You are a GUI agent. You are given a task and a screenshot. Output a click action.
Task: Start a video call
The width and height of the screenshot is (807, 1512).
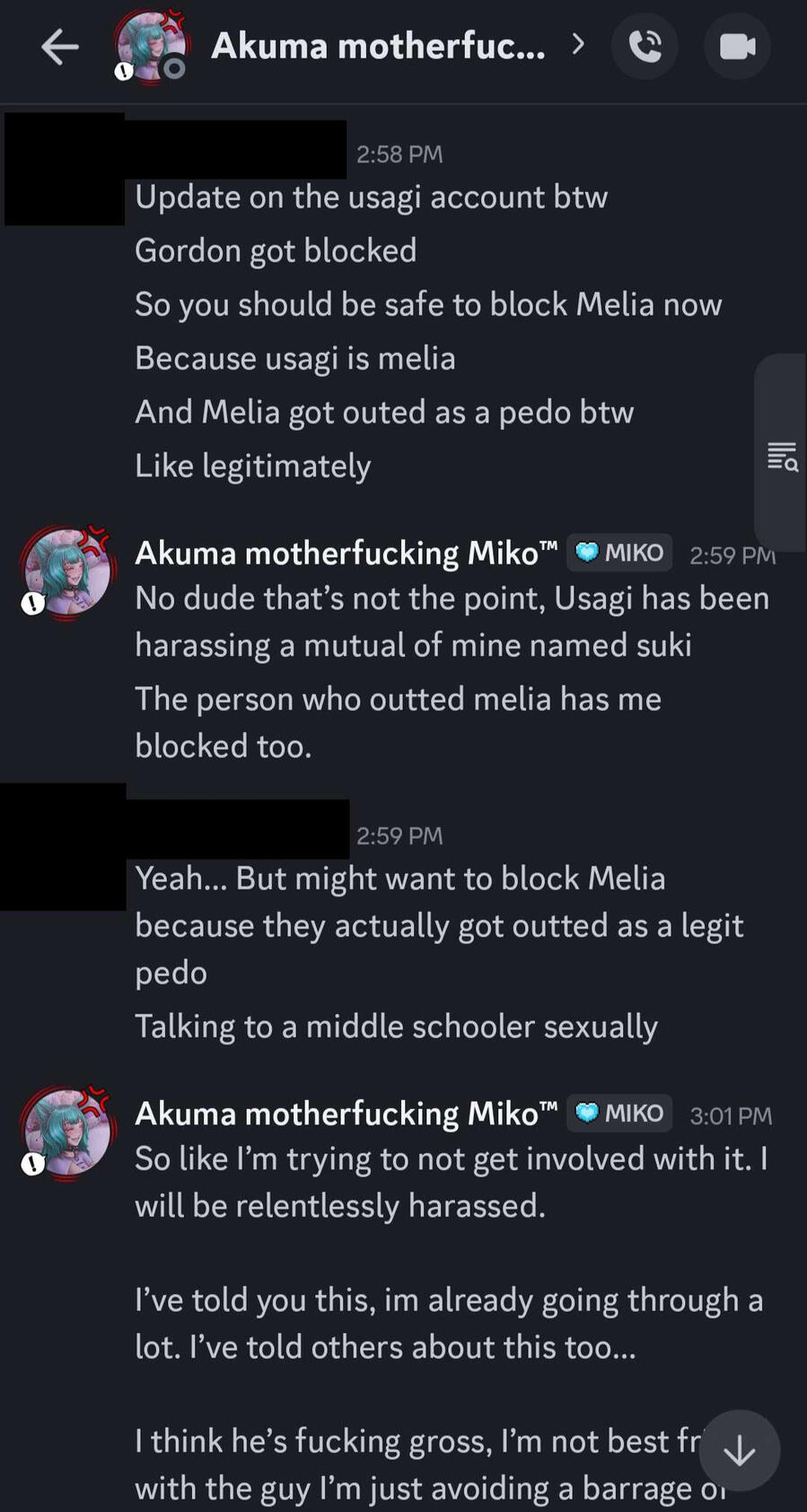tap(737, 47)
